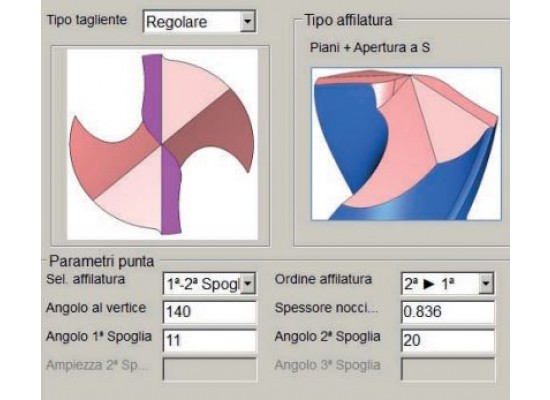The height and width of the screenshot is (400, 550).
Task: Click the 1ª-2ª Spoglia selection text
Action: (203, 284)
